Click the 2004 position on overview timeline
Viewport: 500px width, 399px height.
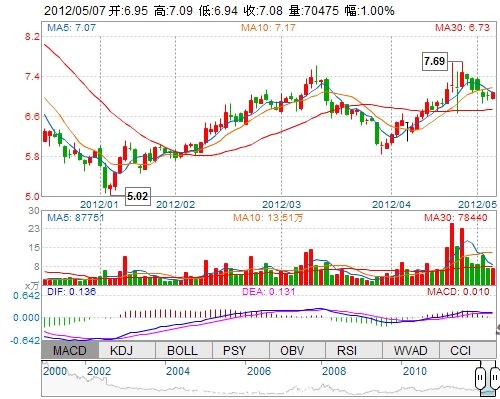[178, 371]
